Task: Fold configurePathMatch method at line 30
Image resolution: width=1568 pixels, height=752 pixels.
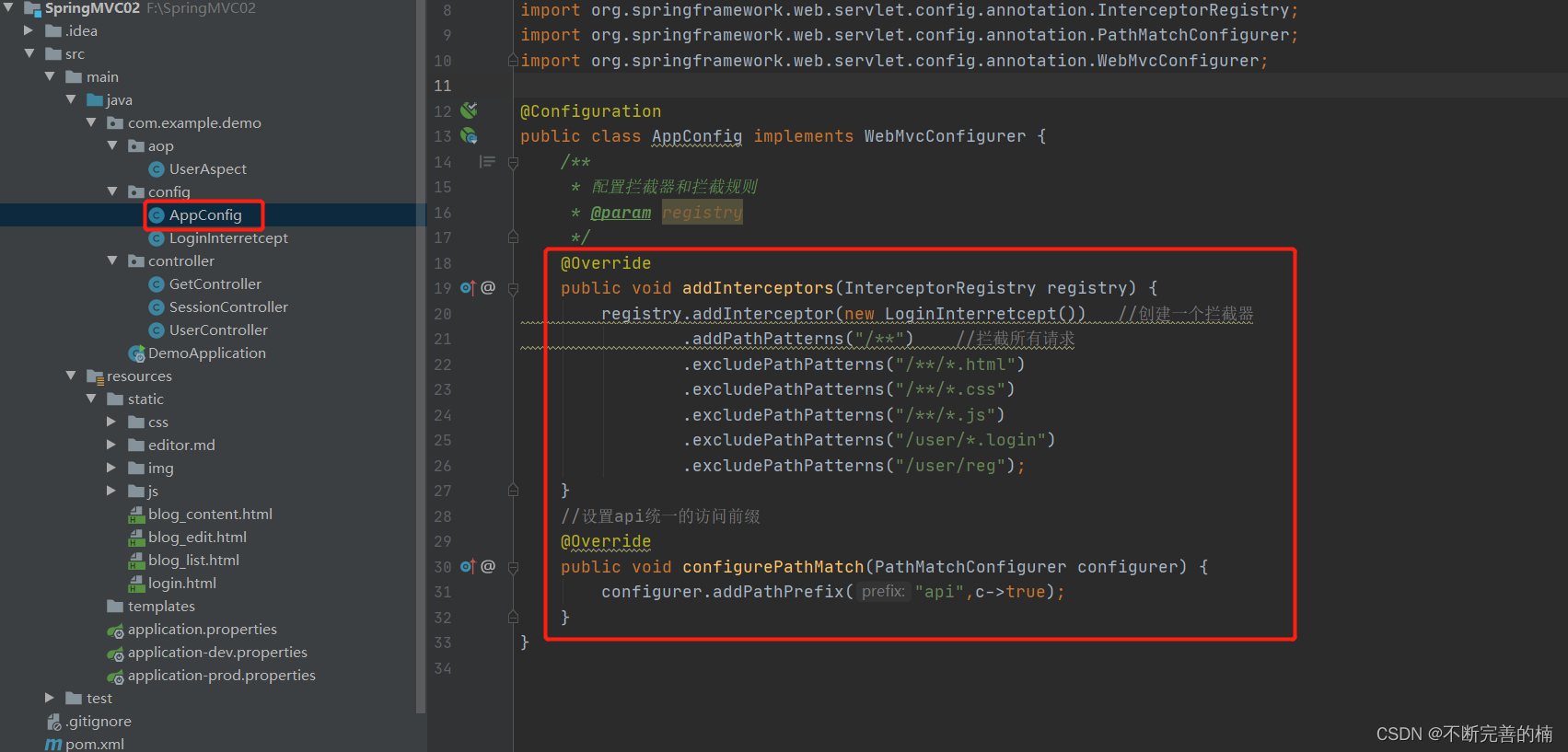Action: pos(513,567)
